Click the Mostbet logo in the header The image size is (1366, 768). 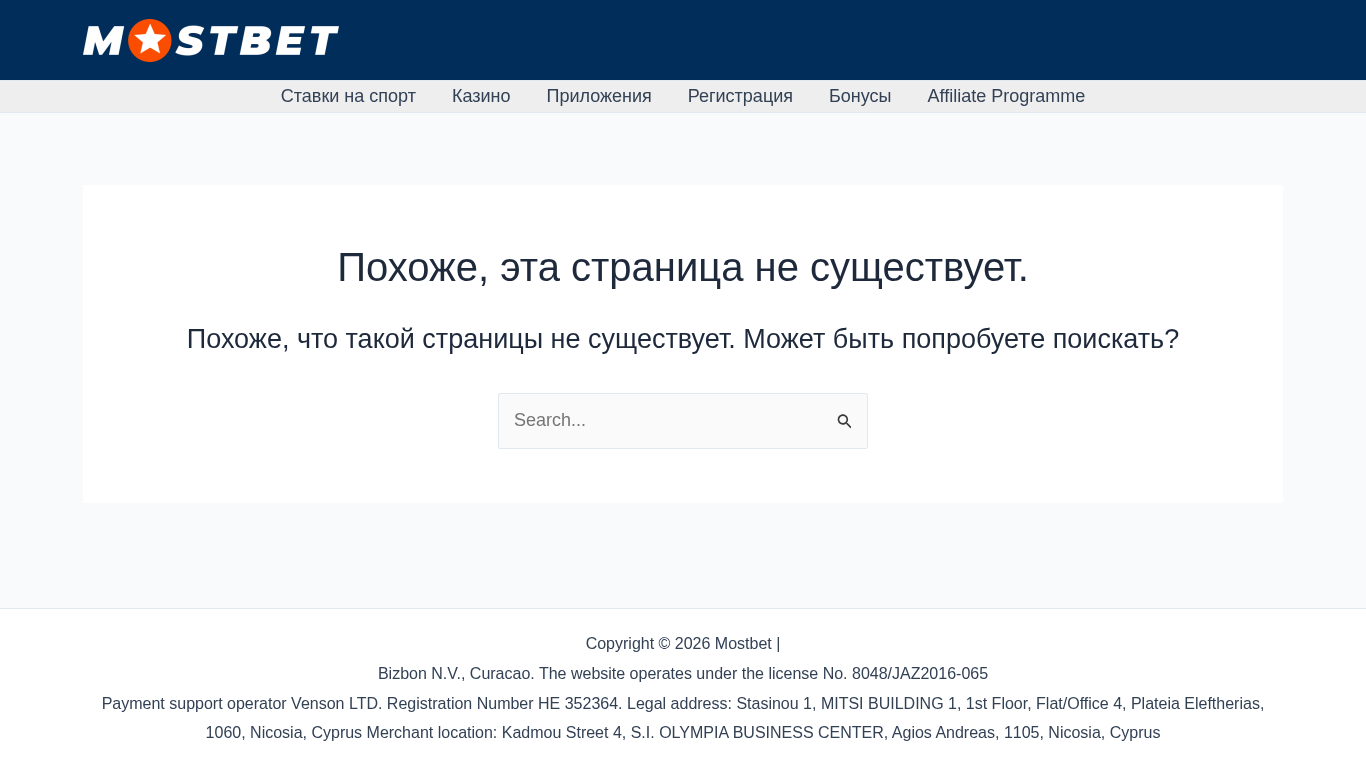point(210,40)
